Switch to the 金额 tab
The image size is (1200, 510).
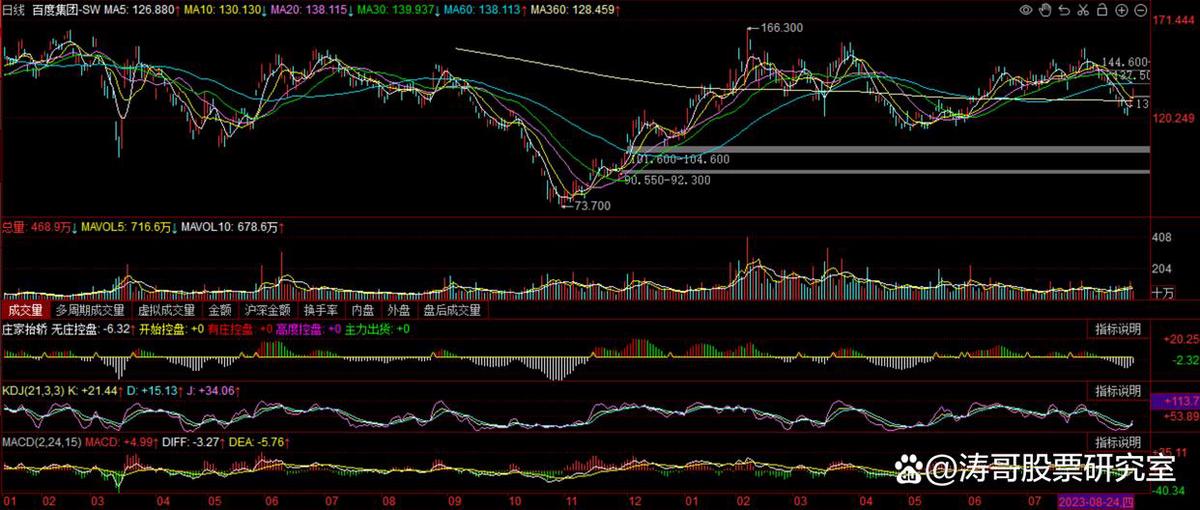tap(218, 311)
